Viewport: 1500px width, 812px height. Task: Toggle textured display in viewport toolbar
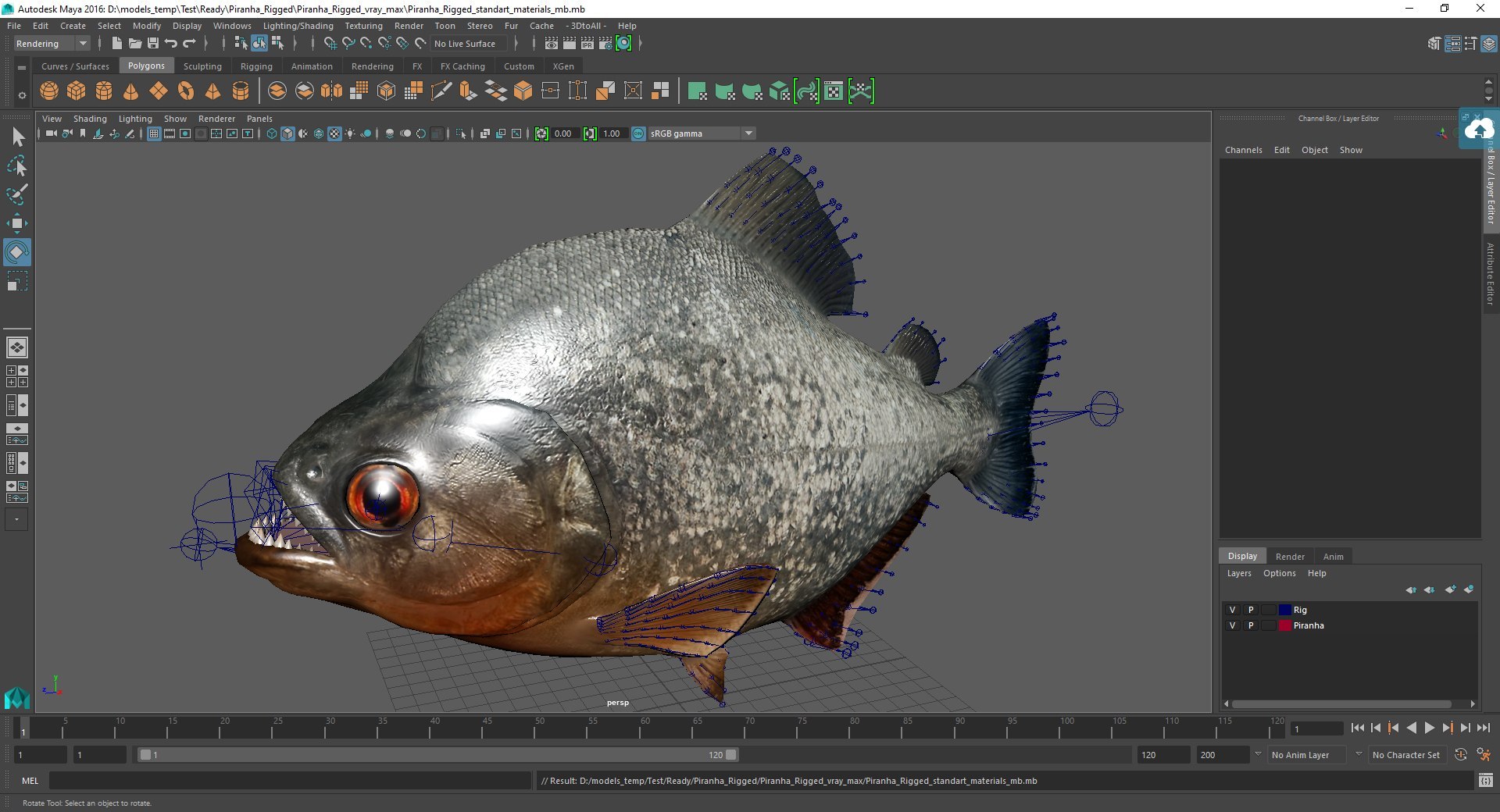tap(334, 134)
